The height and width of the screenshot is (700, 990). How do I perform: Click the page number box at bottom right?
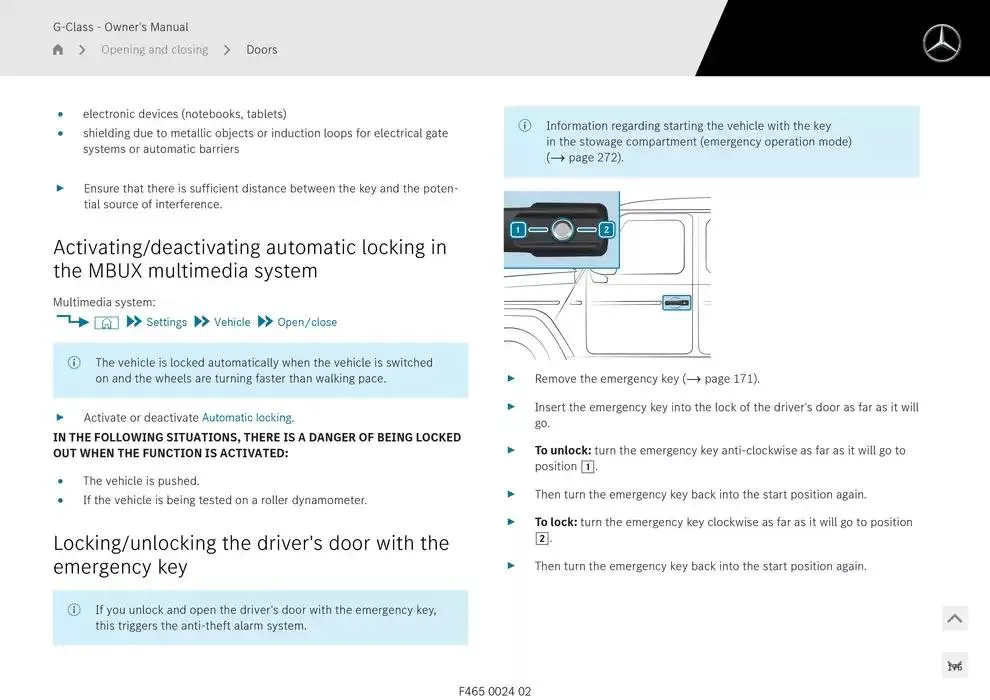[x=954, y=666]
